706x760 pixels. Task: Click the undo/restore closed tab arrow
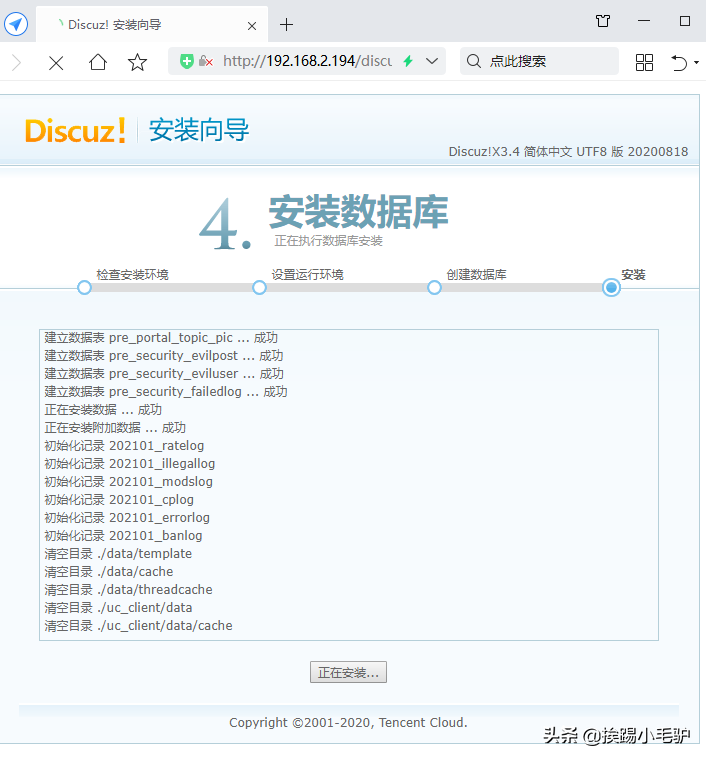coord(679,63)
